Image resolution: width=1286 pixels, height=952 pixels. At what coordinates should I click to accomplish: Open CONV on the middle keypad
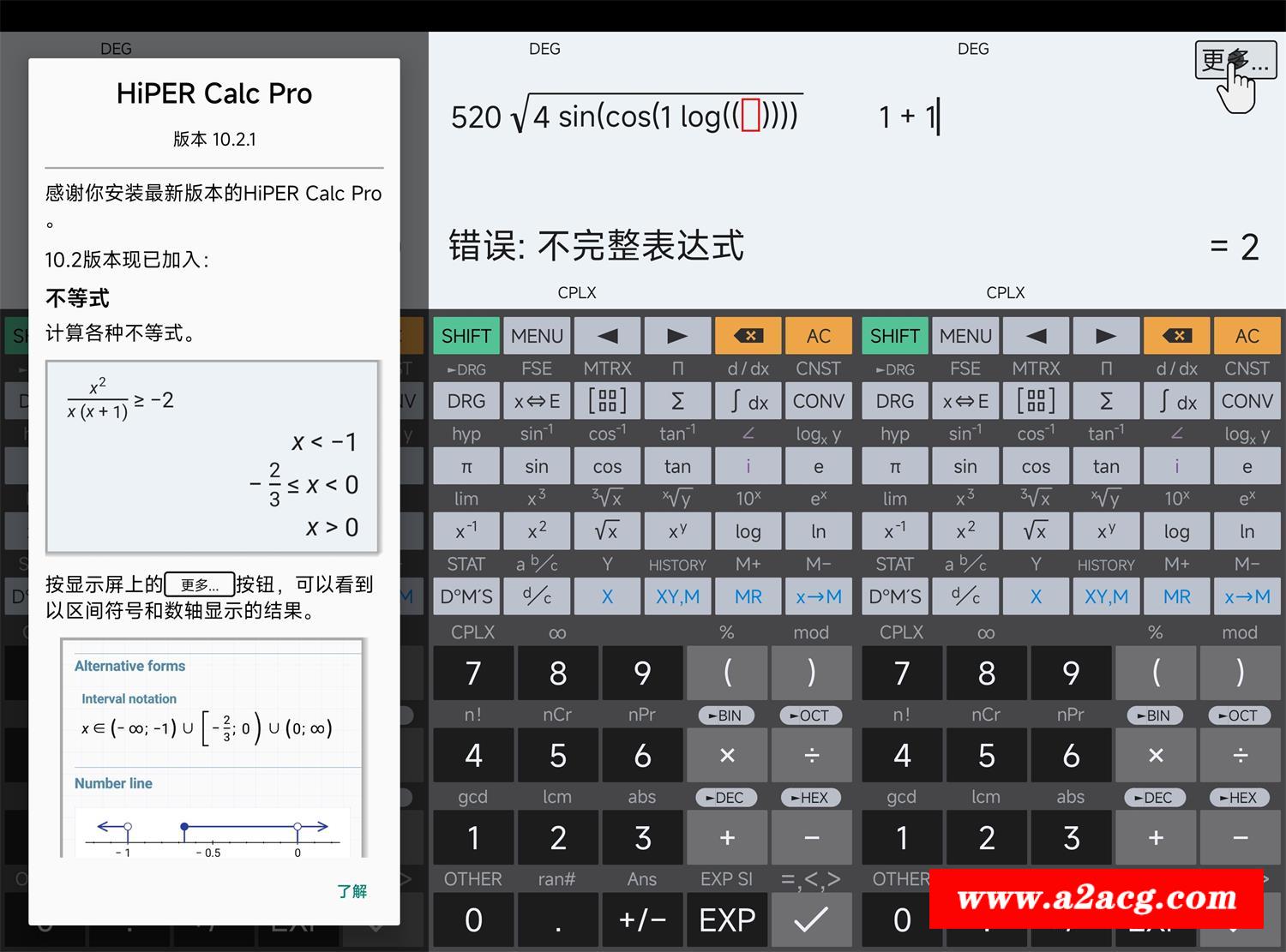click(818, 401)
